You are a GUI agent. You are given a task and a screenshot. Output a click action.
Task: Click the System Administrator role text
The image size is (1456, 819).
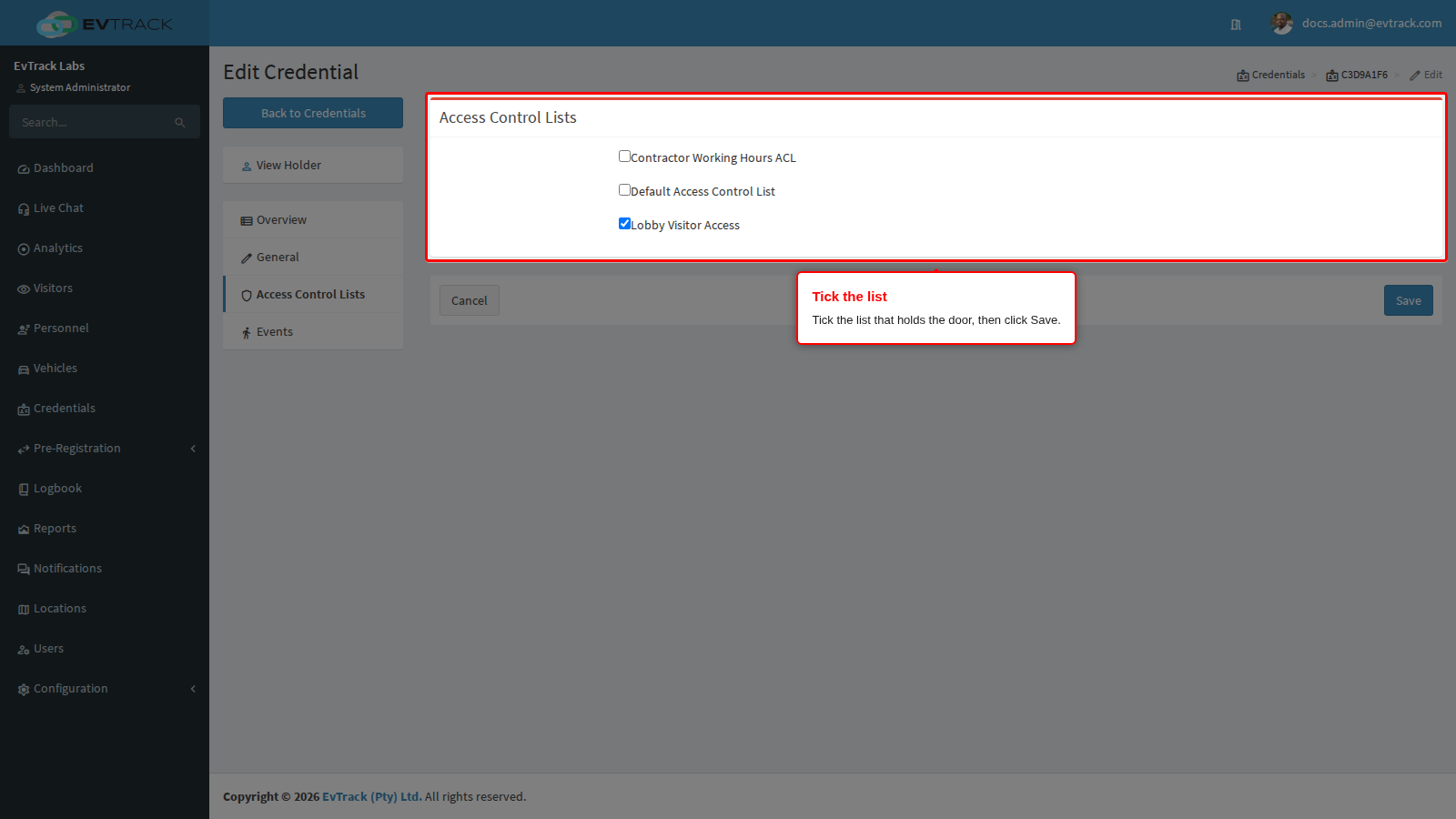pos(80,87)
